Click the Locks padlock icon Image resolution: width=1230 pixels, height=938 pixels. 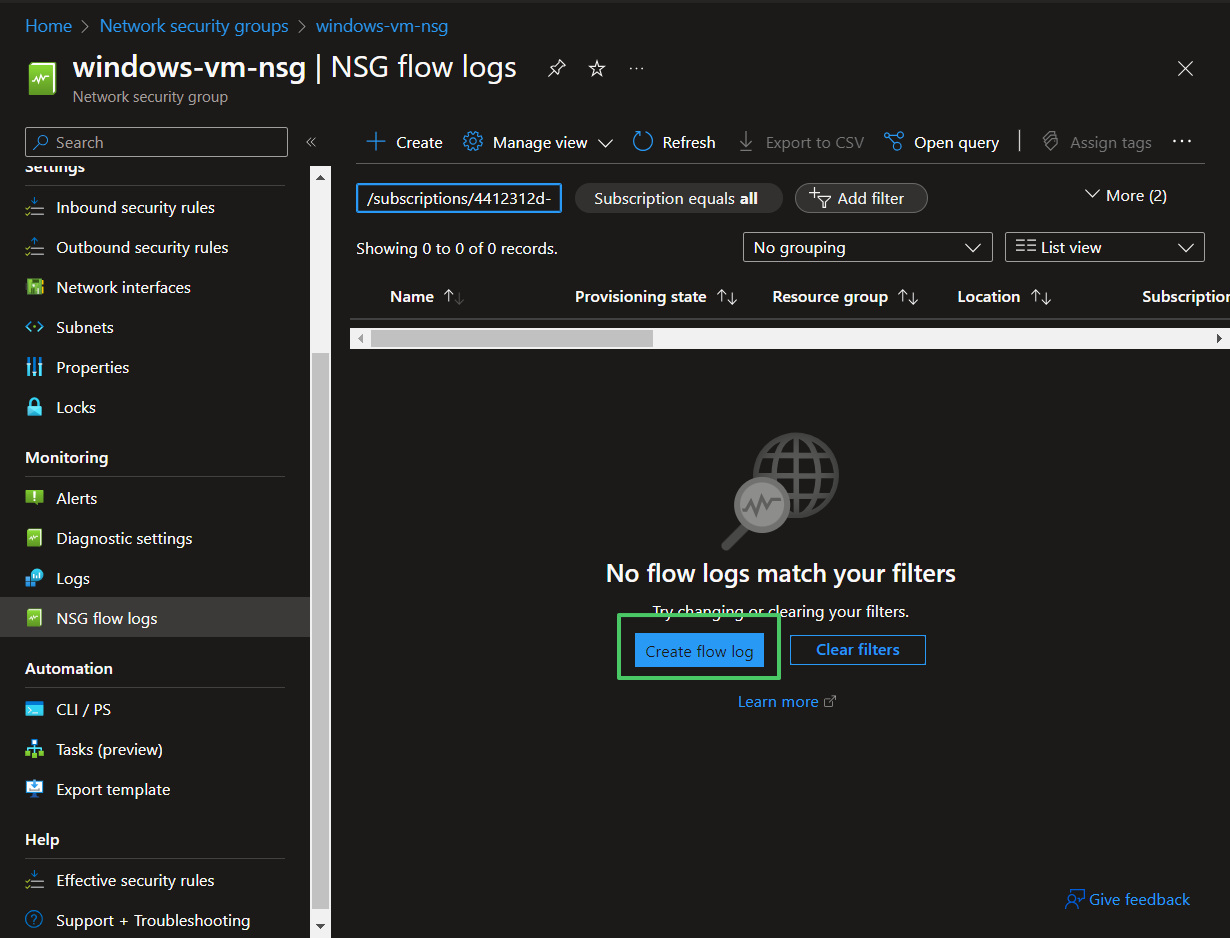click(35, 407)
